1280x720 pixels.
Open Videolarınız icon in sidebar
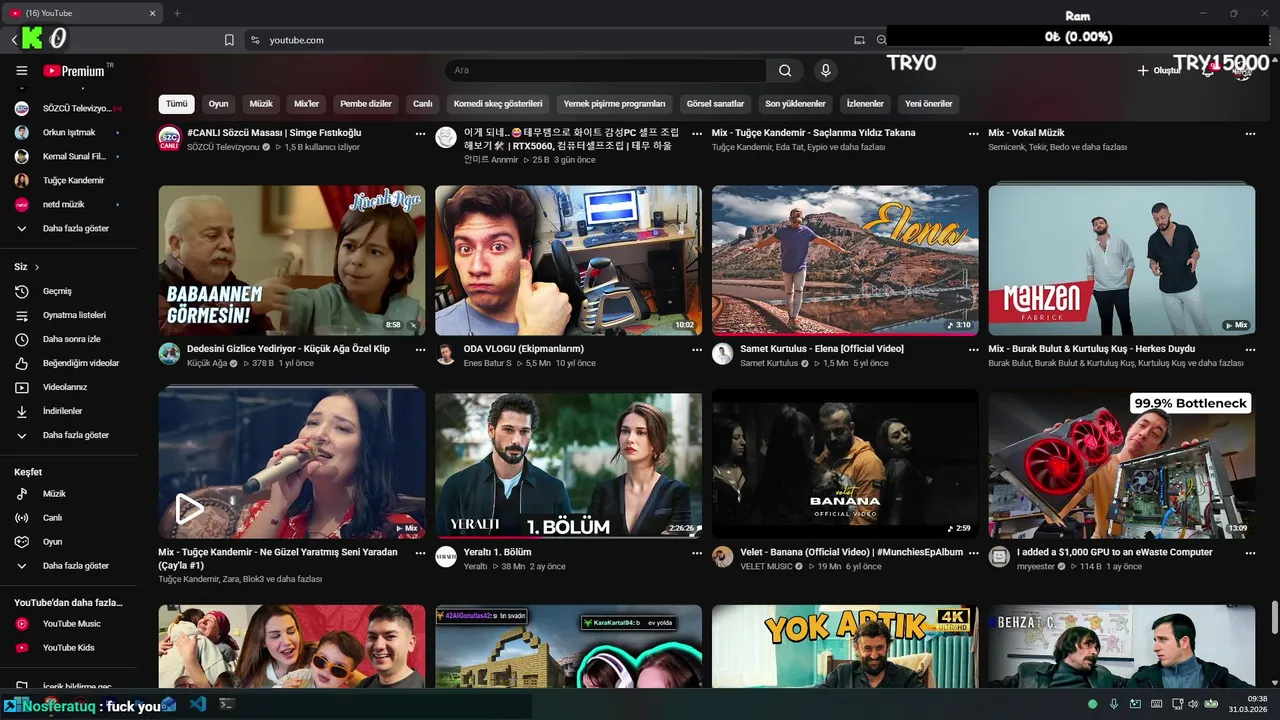21,387
